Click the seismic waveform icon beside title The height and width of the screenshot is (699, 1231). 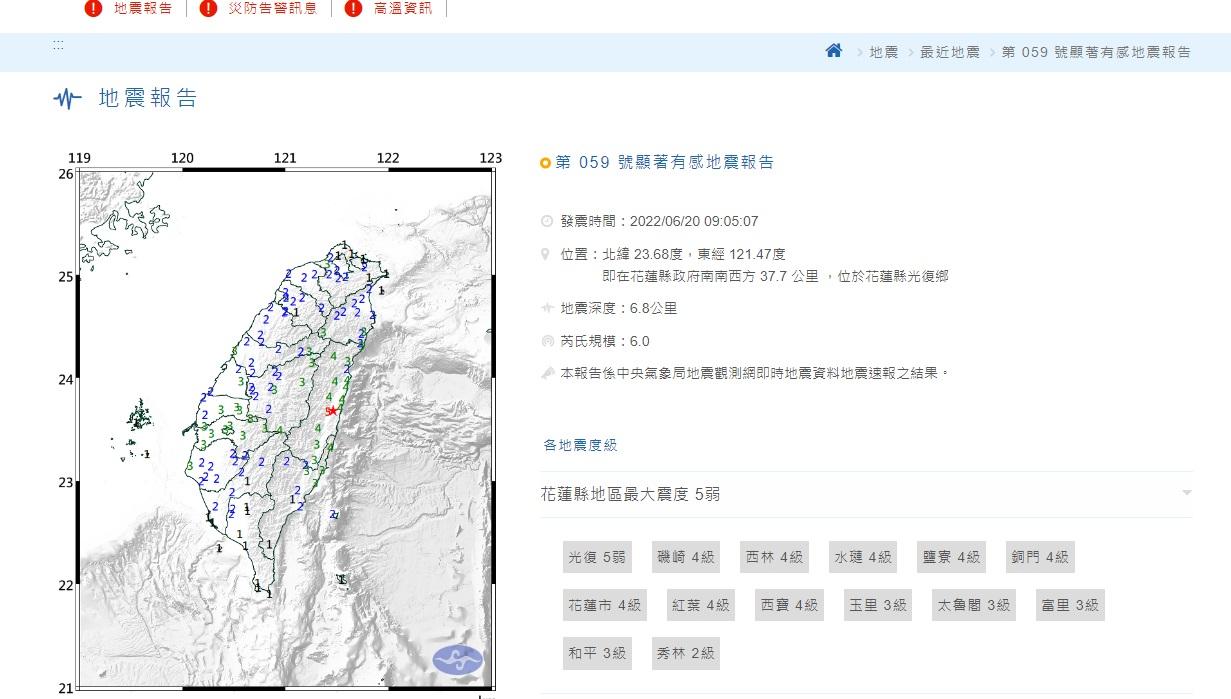tap(67, 99)
